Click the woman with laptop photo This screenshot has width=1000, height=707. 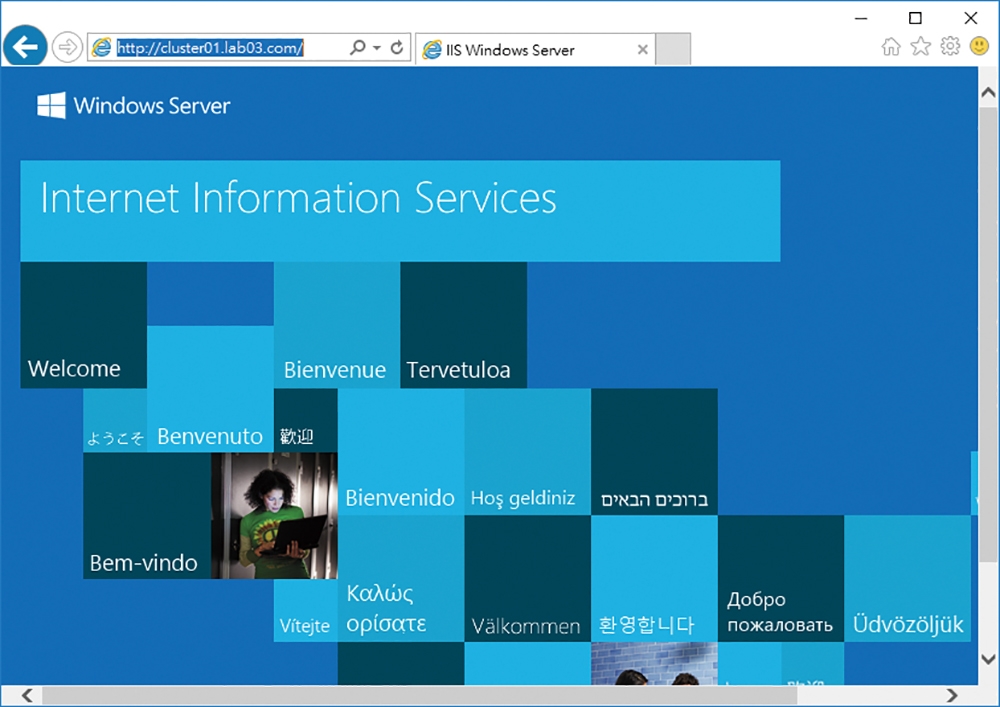274,516
